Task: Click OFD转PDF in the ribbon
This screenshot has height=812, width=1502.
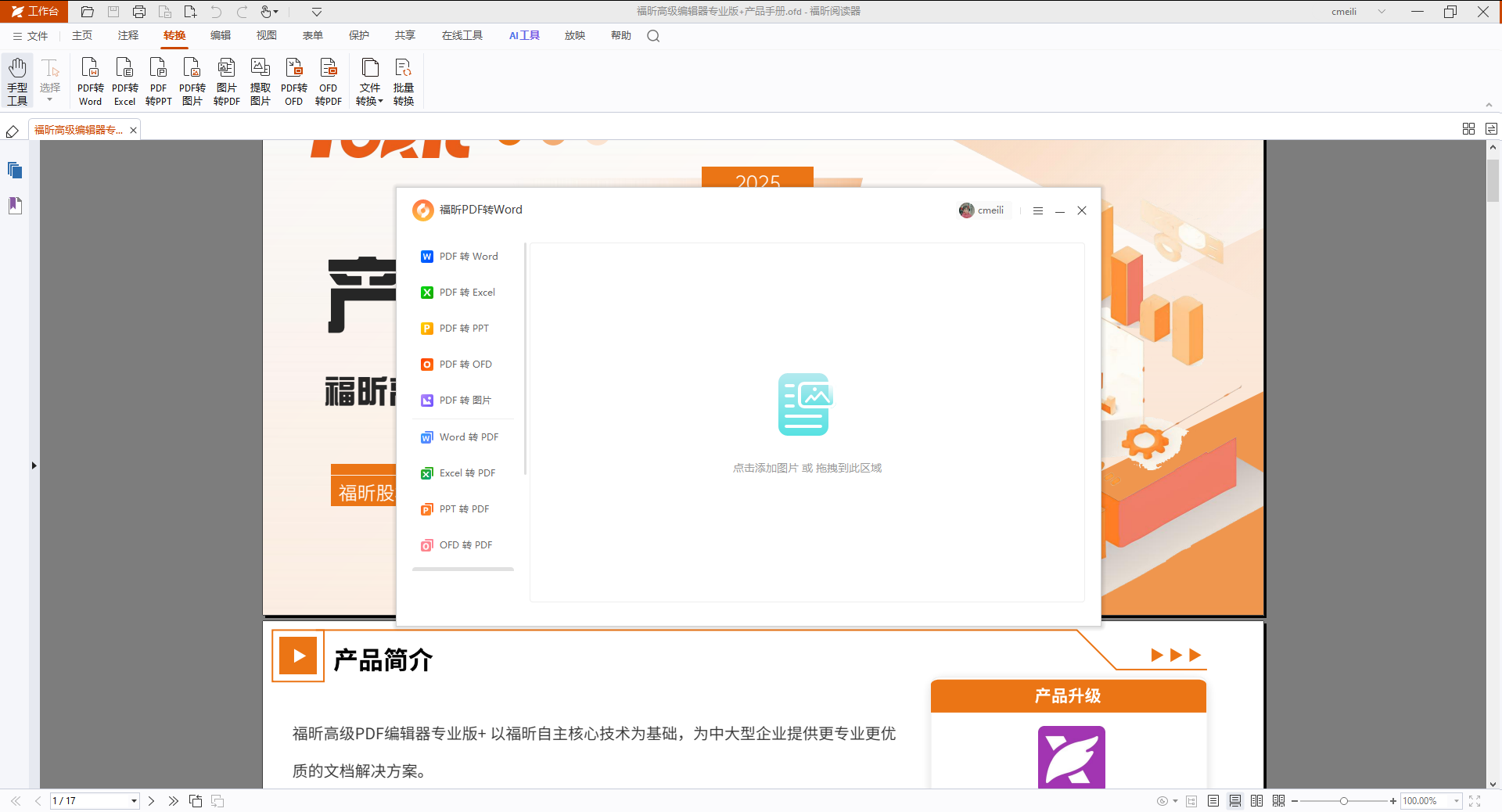Action: pyautogui.click(x=329, y=81)
